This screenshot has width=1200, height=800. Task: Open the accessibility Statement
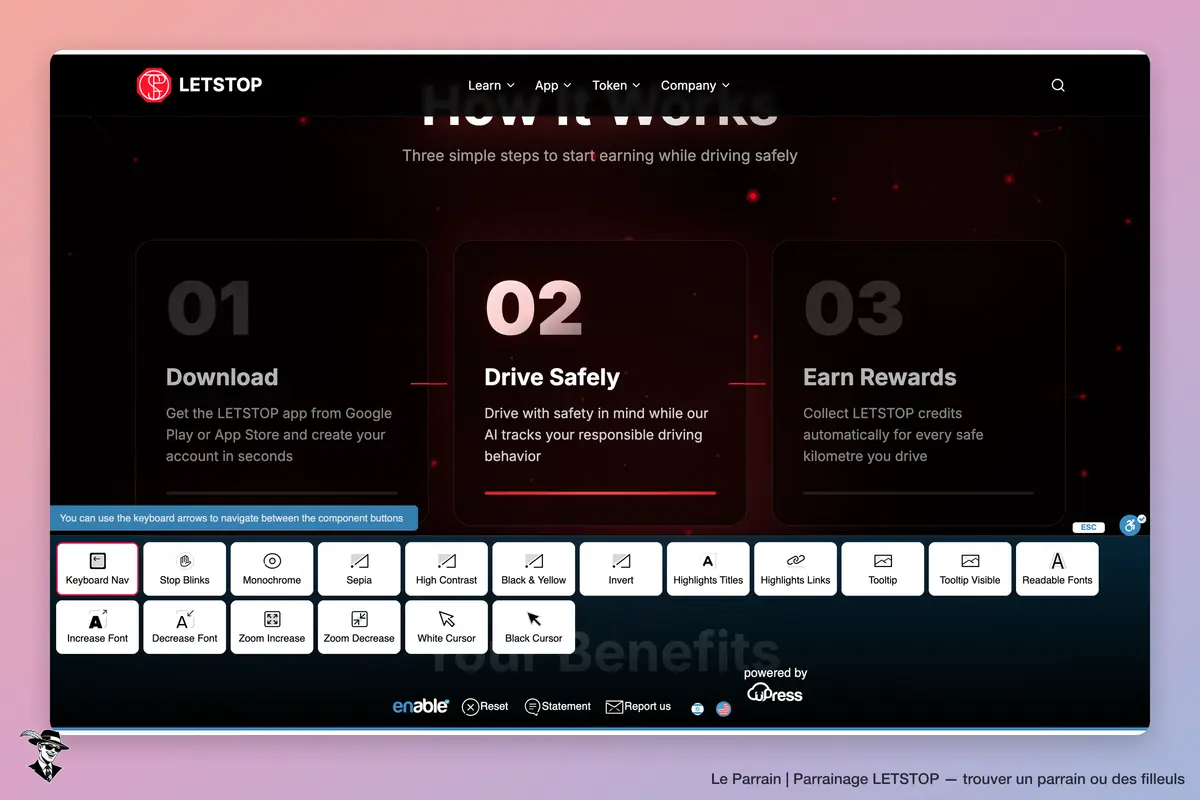(558, 707)
